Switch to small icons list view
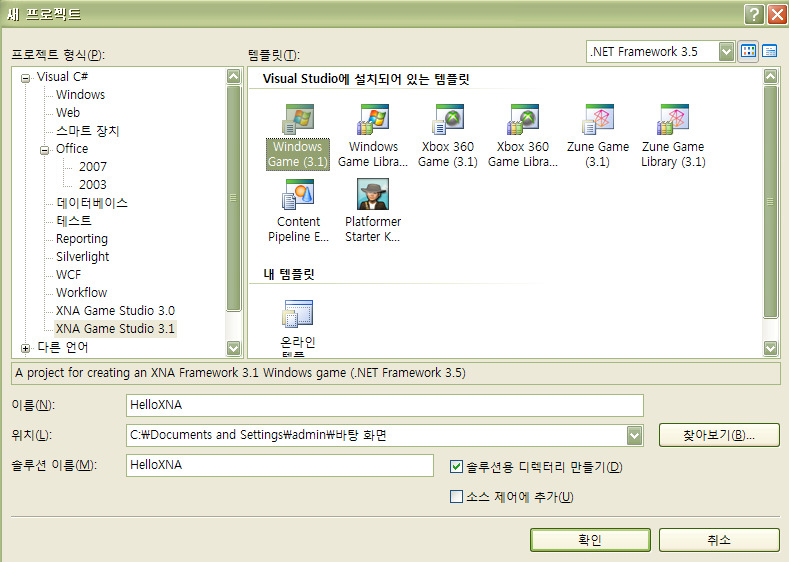 pyautogui.click(x=769, y=51)
